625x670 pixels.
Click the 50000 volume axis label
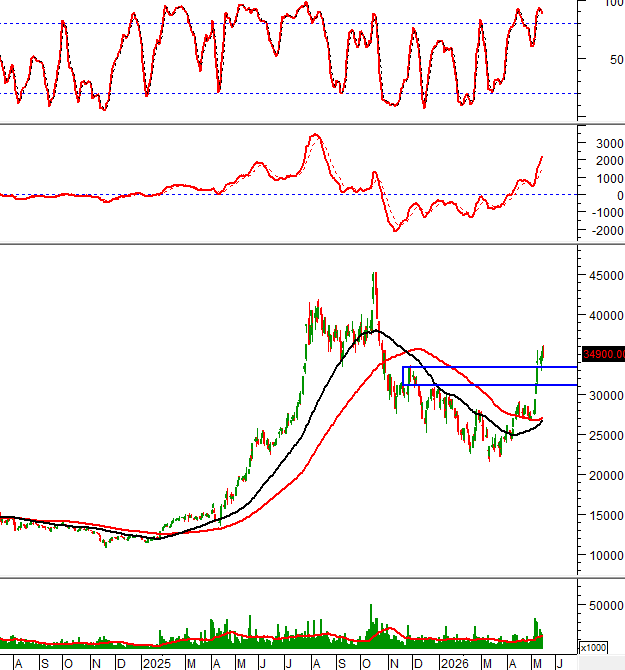point(606,605)
